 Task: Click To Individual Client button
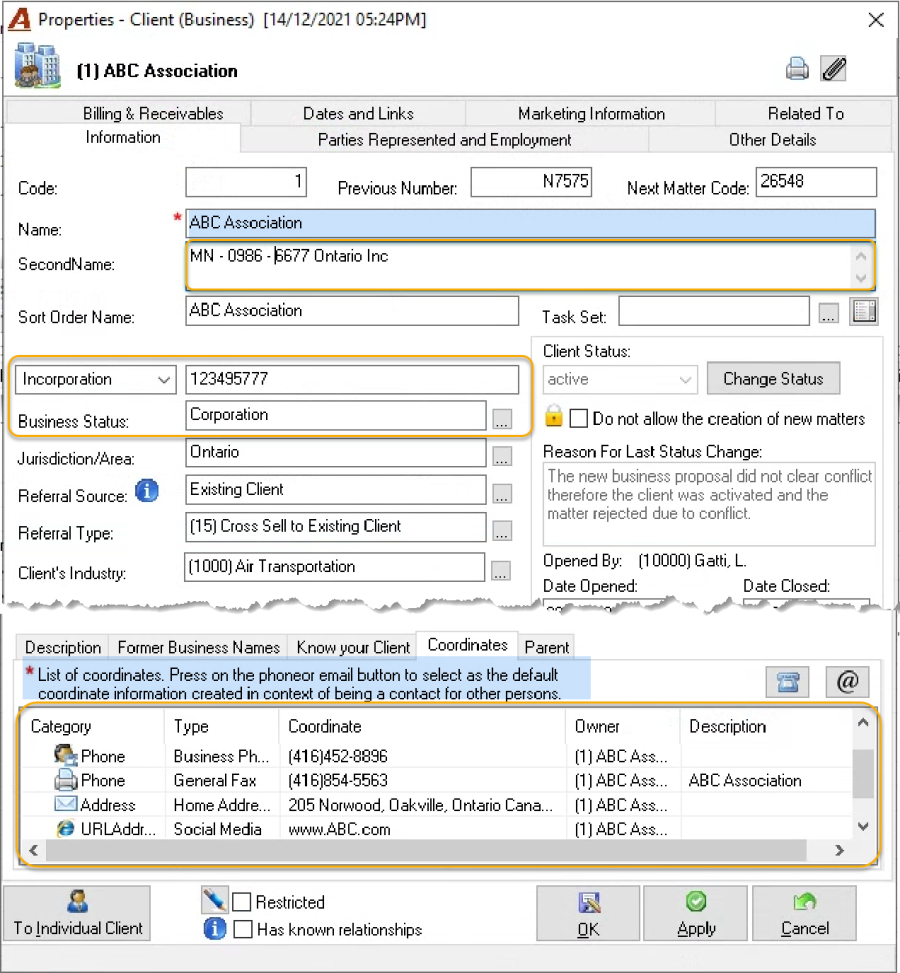point(78,913)
